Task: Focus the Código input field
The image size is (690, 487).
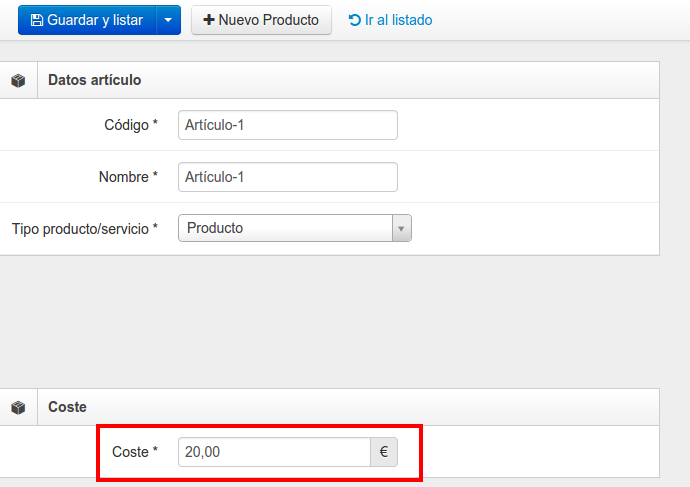Action: tap(288, 125)
